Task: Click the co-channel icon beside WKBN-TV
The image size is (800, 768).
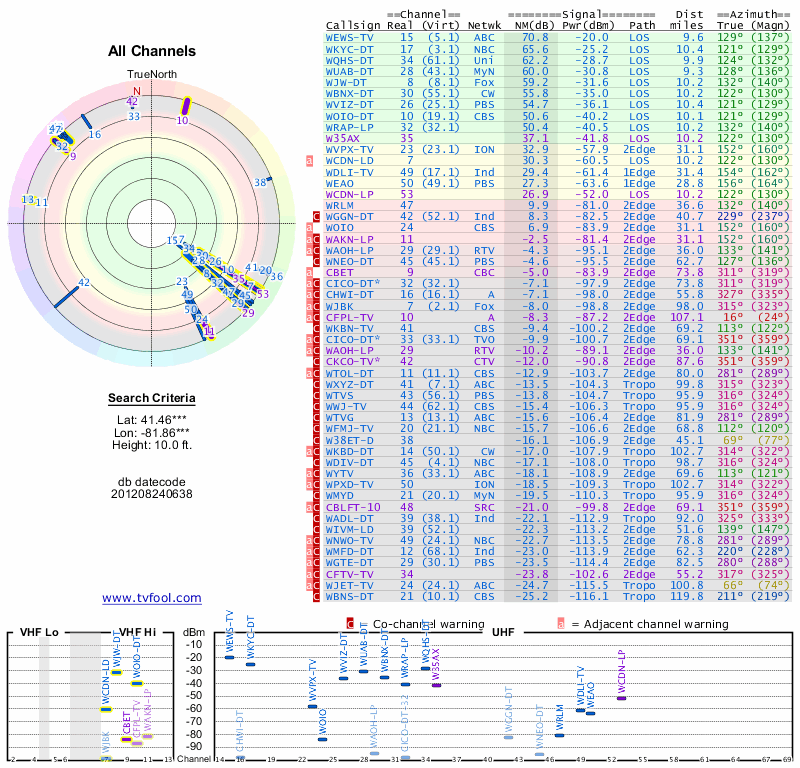Action: click(316, 328)
